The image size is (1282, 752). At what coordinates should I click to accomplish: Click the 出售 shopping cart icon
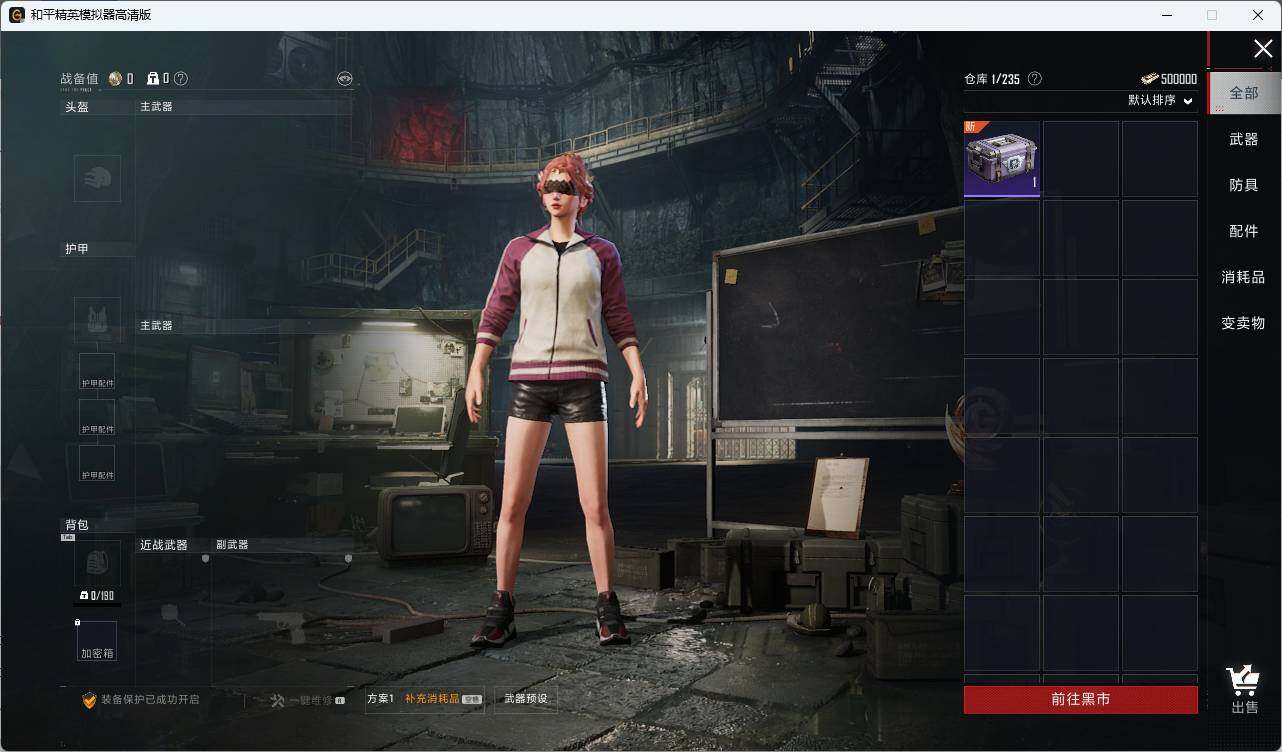(x=1244, y=682)
